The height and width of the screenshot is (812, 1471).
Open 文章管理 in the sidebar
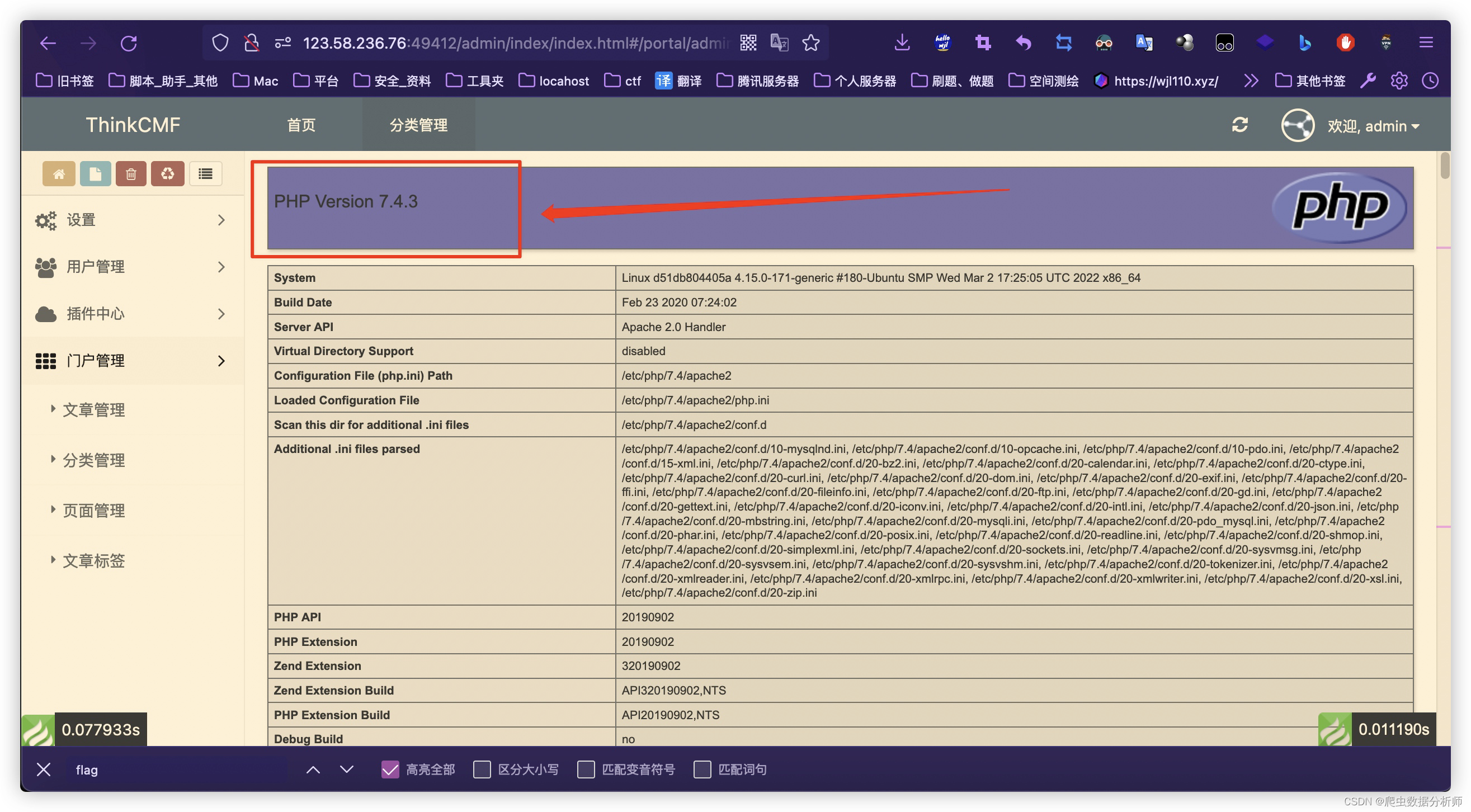point(93,409)
